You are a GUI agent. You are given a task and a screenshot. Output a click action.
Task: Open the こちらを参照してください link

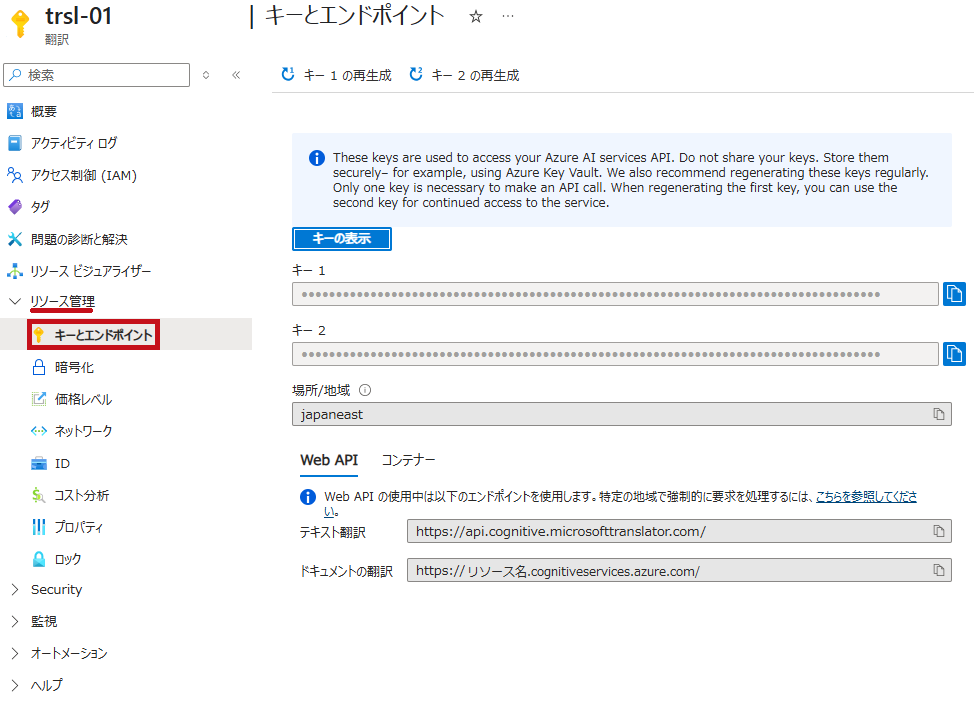[x=866, y=496]
